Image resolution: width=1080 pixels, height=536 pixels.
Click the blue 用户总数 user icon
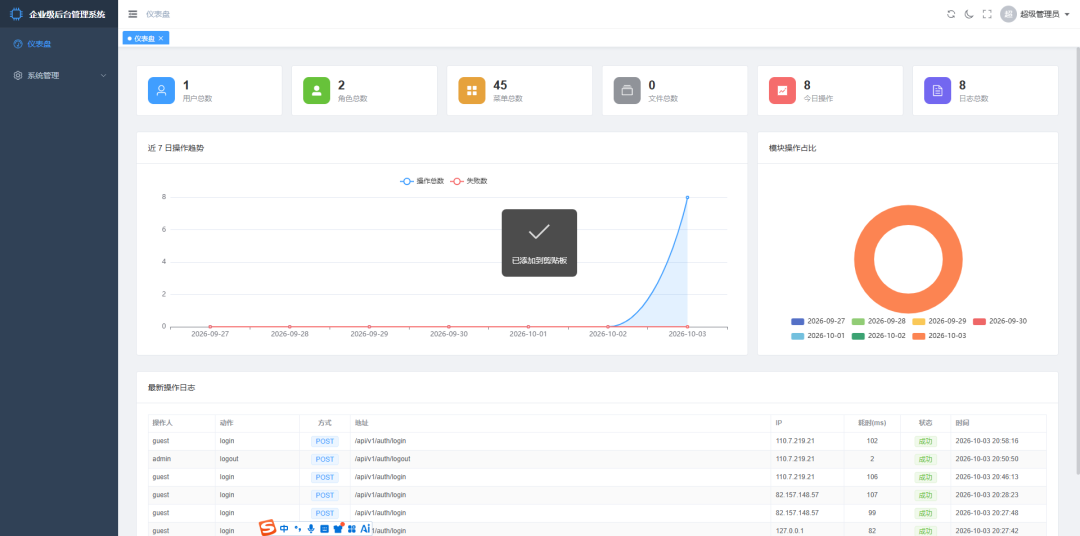click(161, 90)
